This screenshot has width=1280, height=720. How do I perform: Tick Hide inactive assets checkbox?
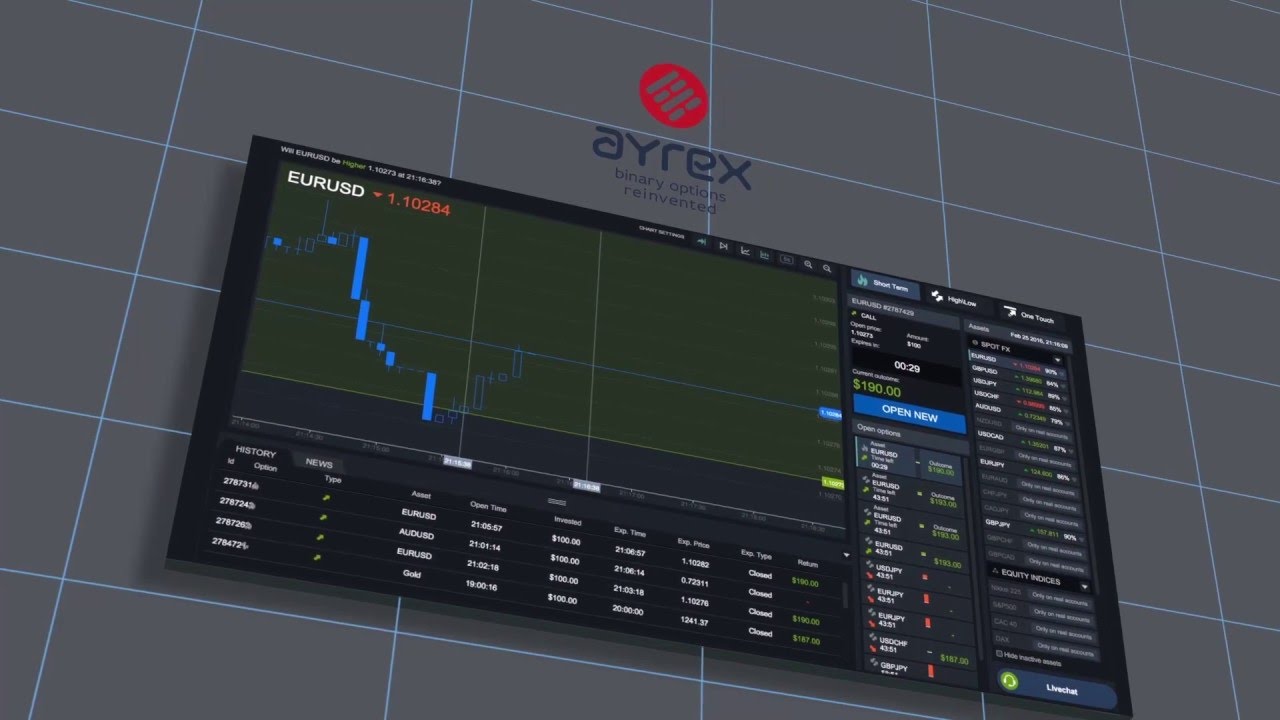999,654
